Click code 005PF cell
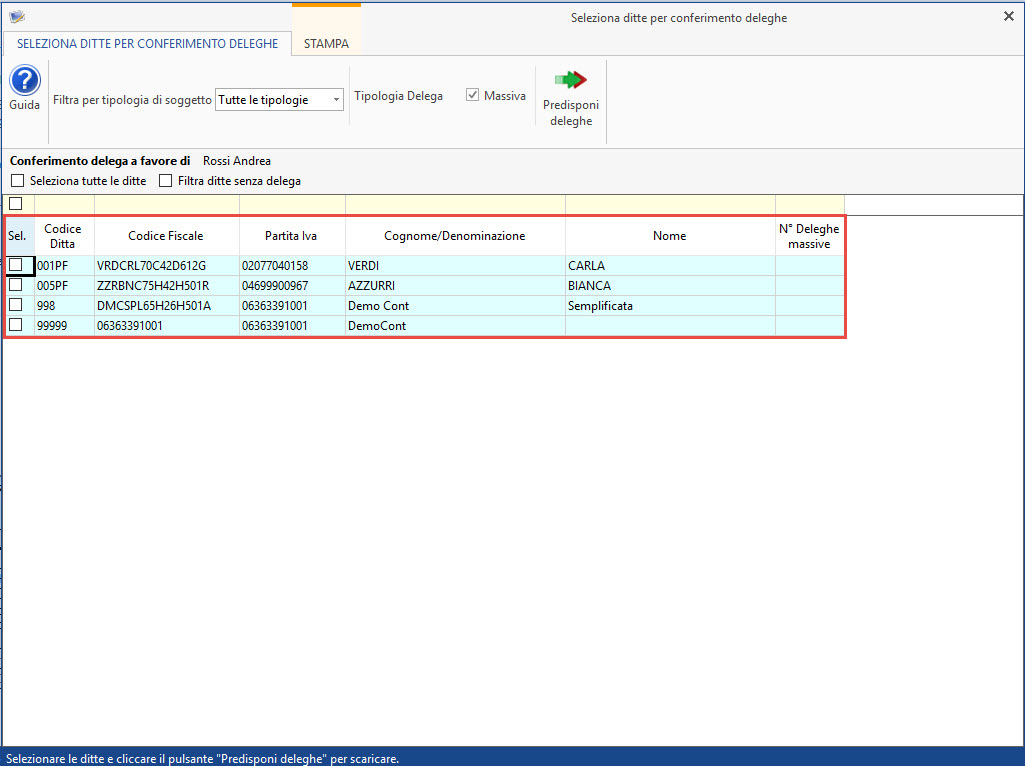The image size is (1025, 766). [x=64, y=286]
